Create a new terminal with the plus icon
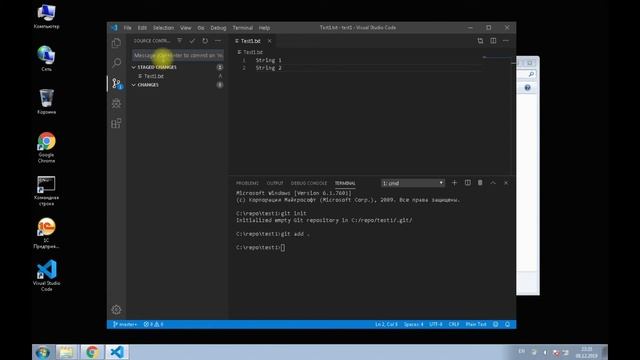This screenshot has width=640, height=360. coord(454,183)
